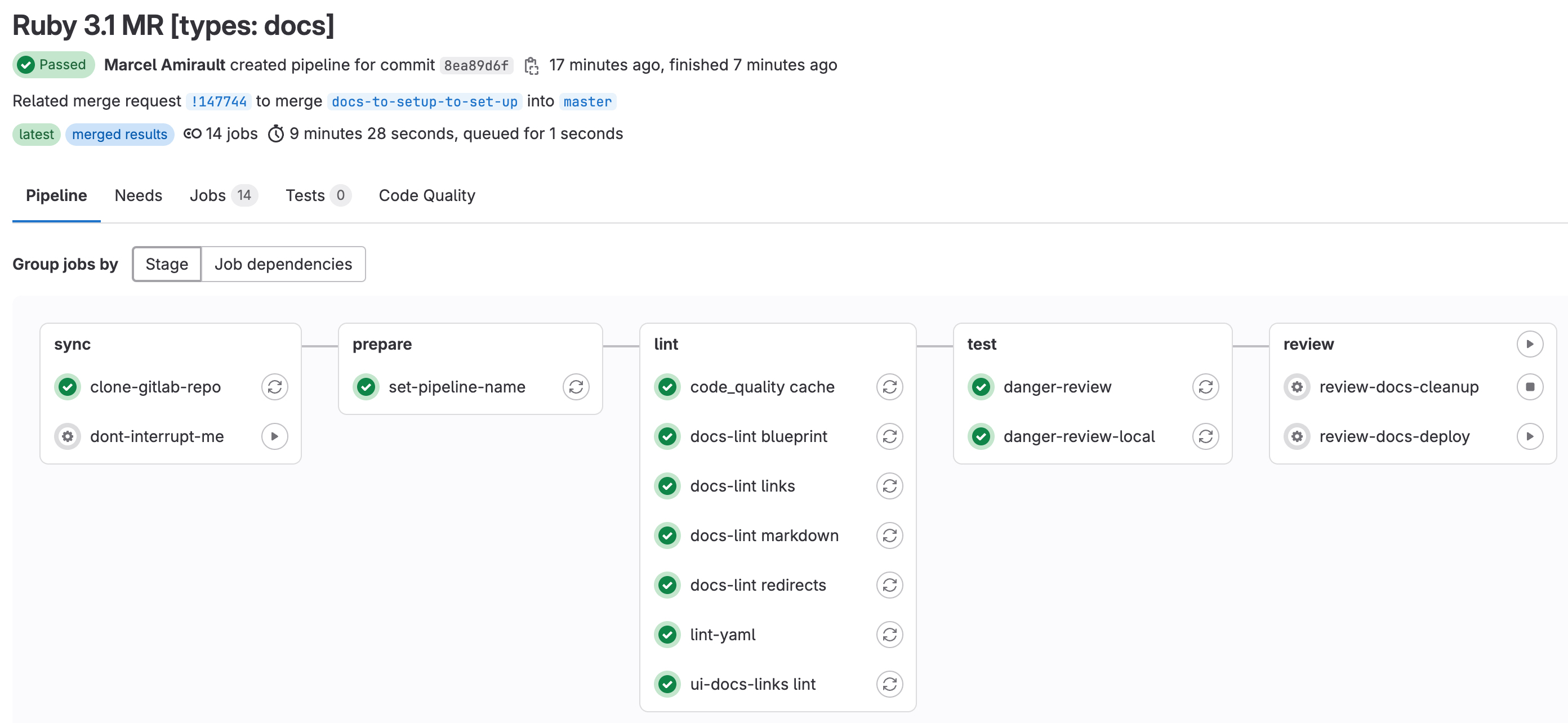The height and width of the screenshot is (723, 1568).
Task: Switch to the Needs tab
Action: coord(138,195)
